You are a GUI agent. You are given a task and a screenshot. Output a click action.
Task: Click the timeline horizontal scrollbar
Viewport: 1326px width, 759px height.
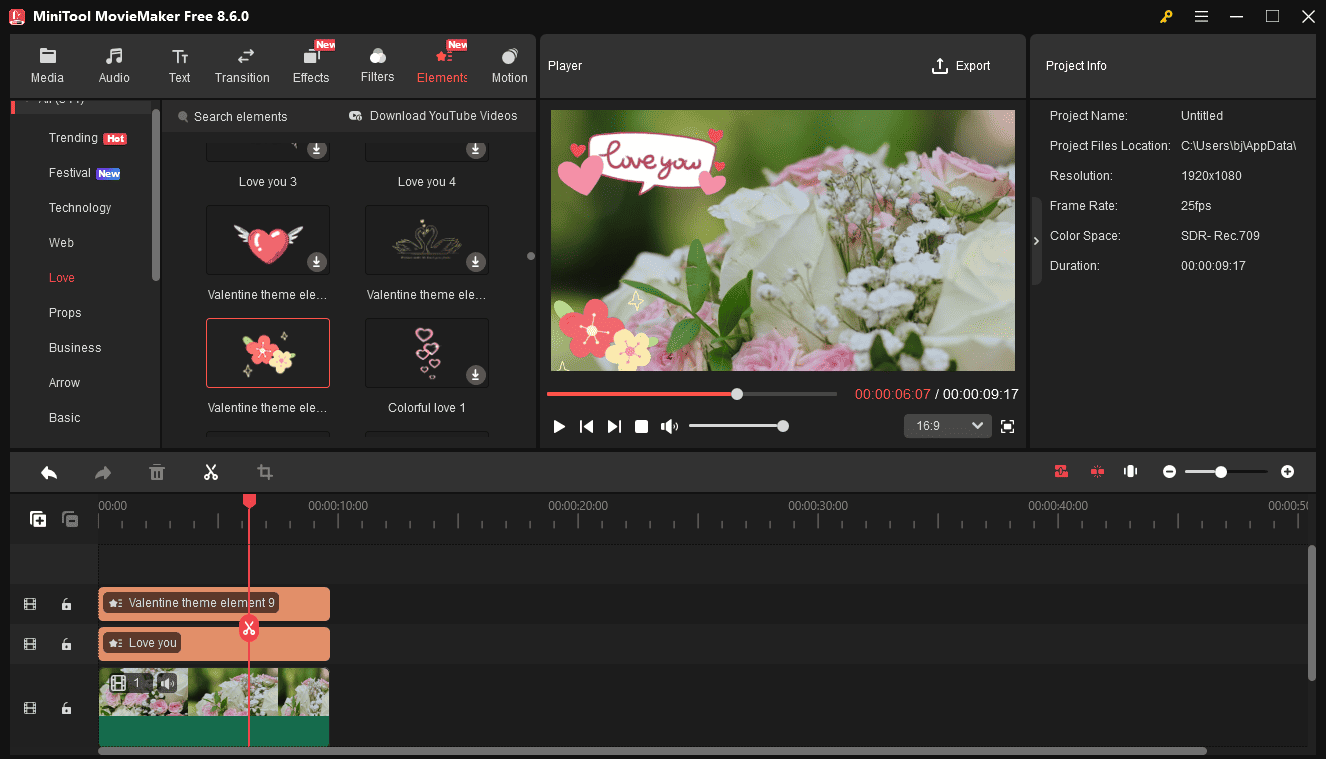click(x=652, y=751)
